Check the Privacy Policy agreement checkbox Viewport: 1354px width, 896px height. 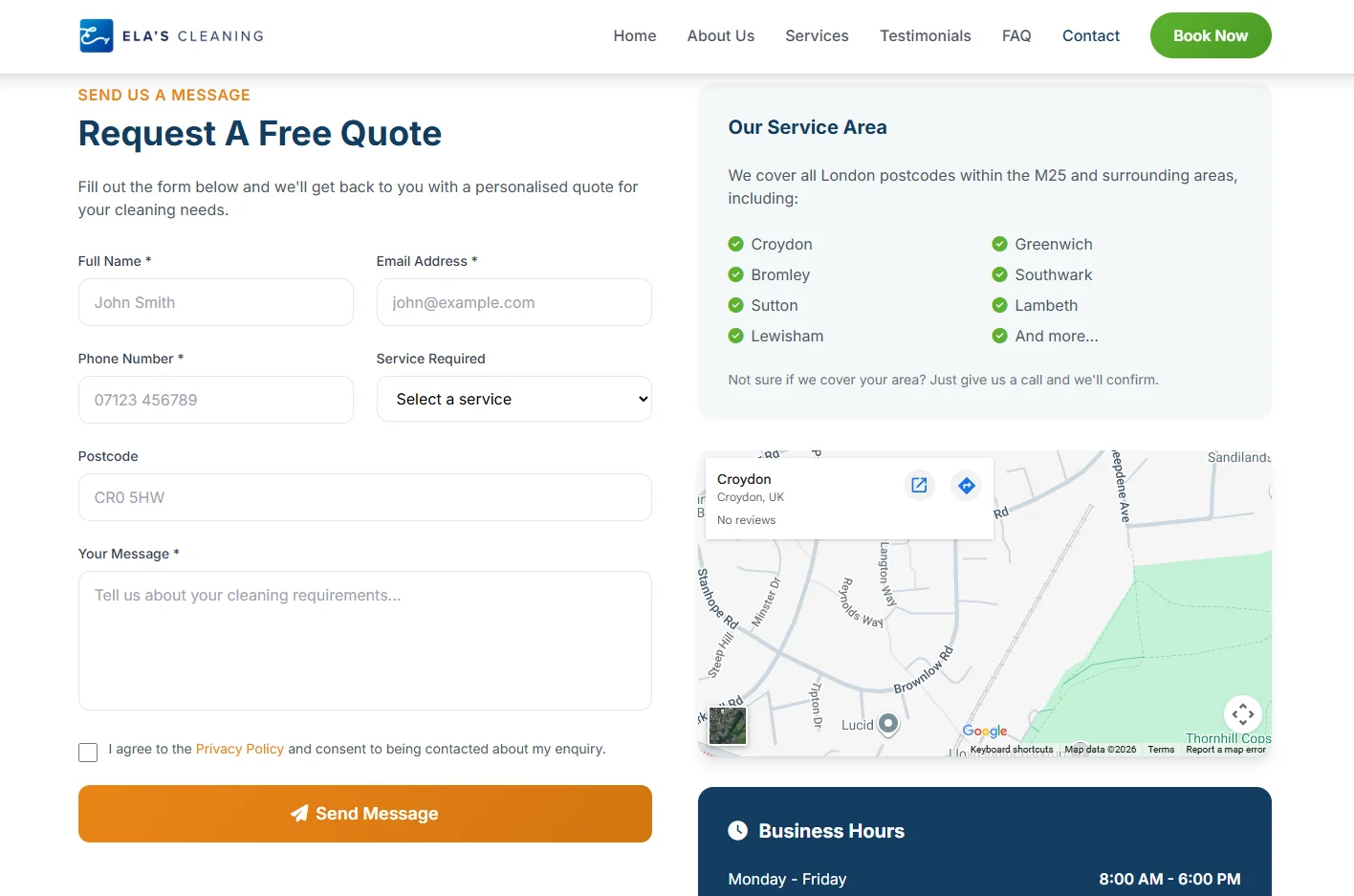click(x=87, y=753)
